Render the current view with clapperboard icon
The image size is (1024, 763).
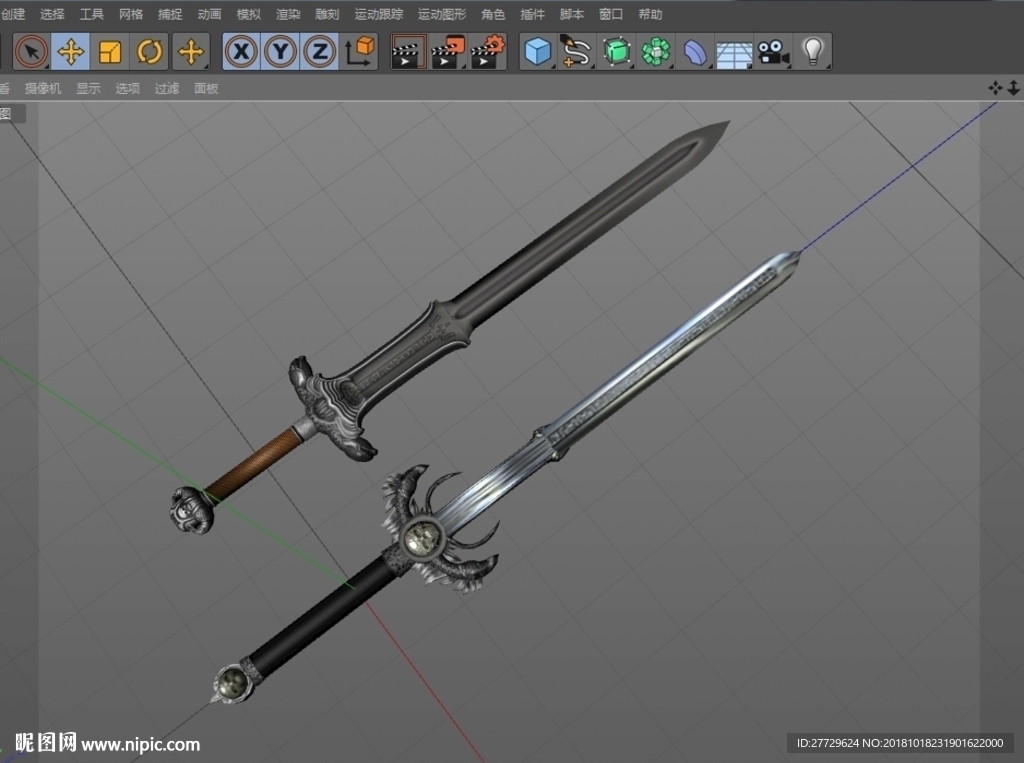[x=409, y=52]
